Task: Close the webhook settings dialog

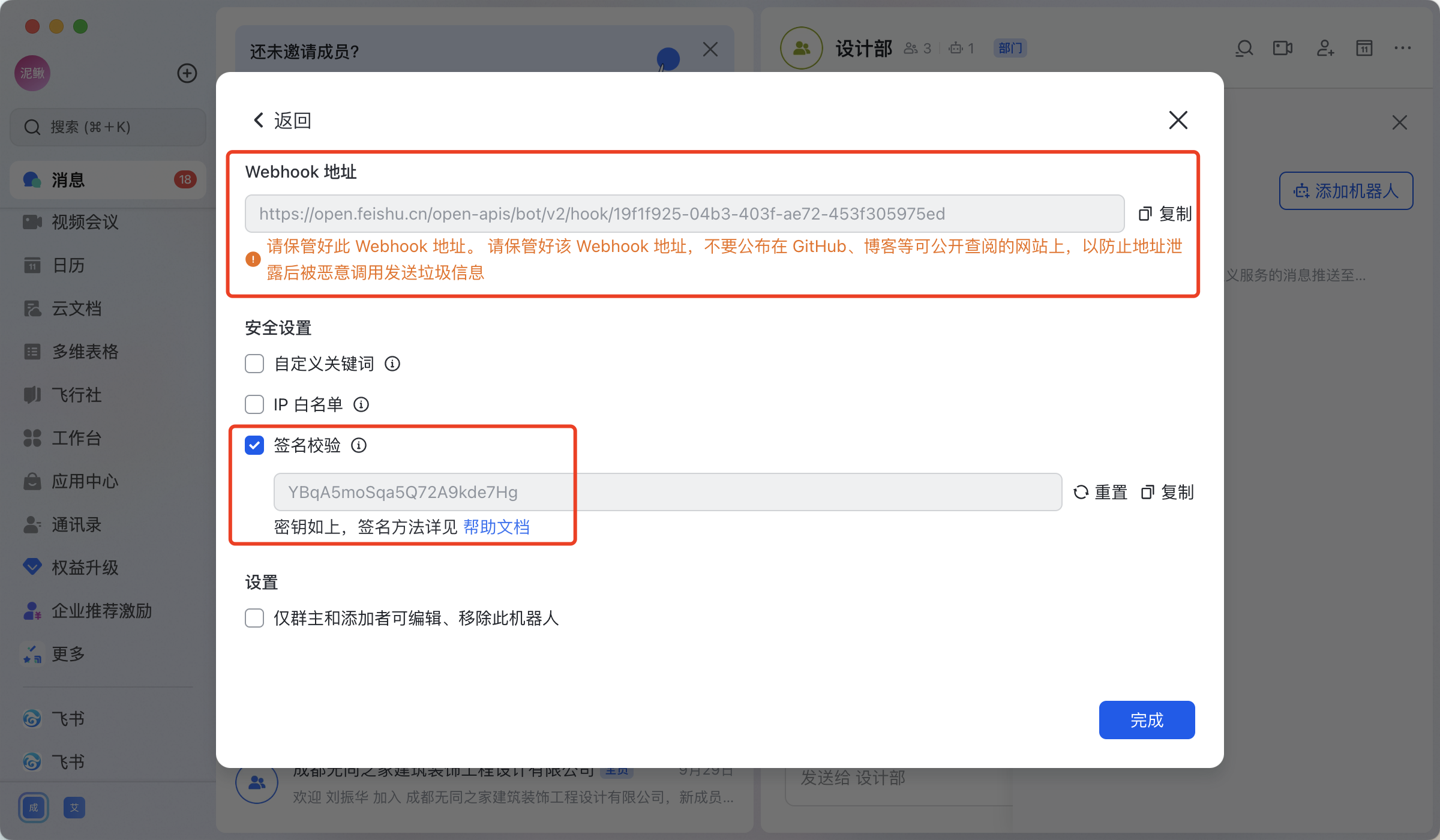Action: pyautogui.click(x=1178, y=120)
